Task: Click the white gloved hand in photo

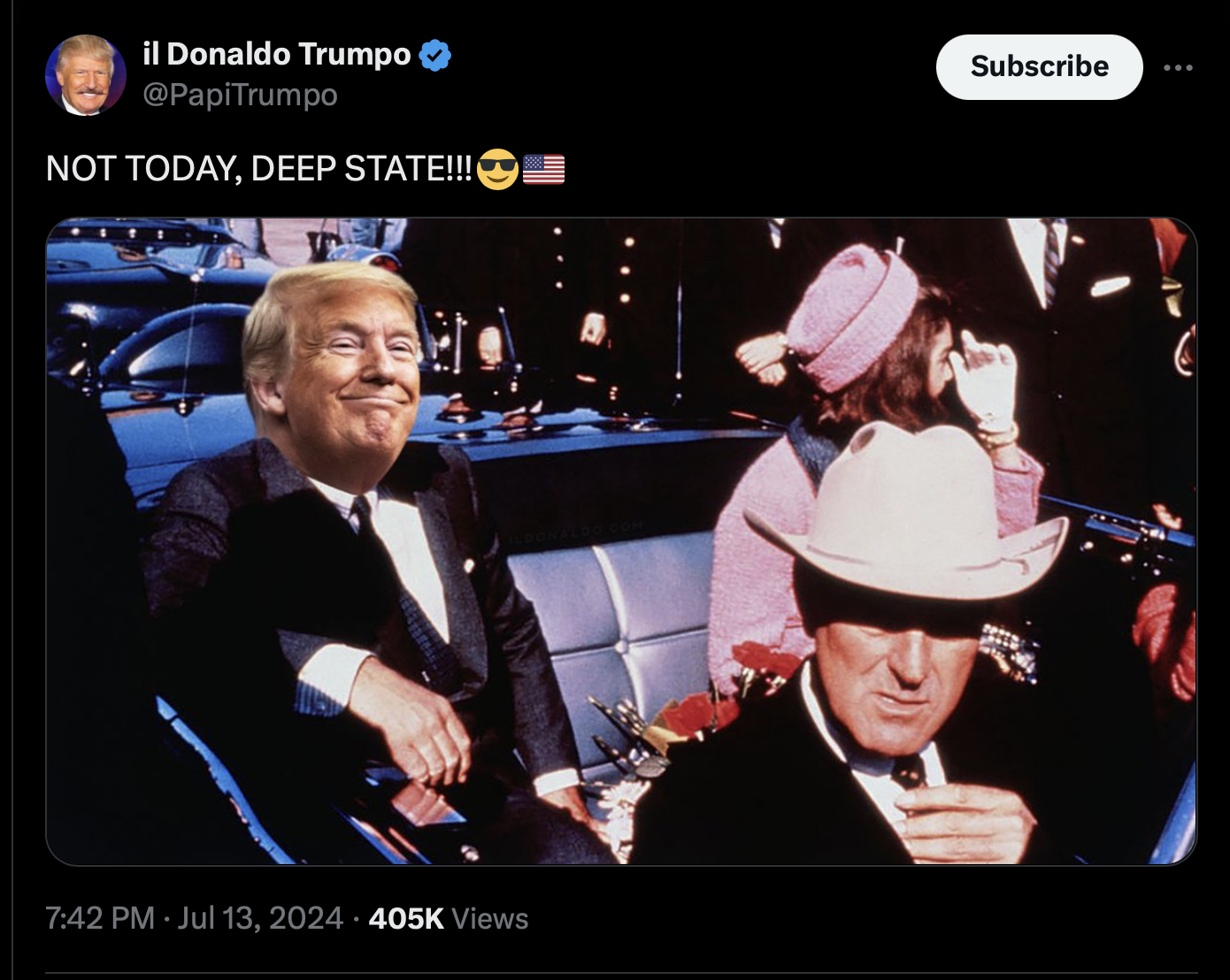Action: point(985,380)
